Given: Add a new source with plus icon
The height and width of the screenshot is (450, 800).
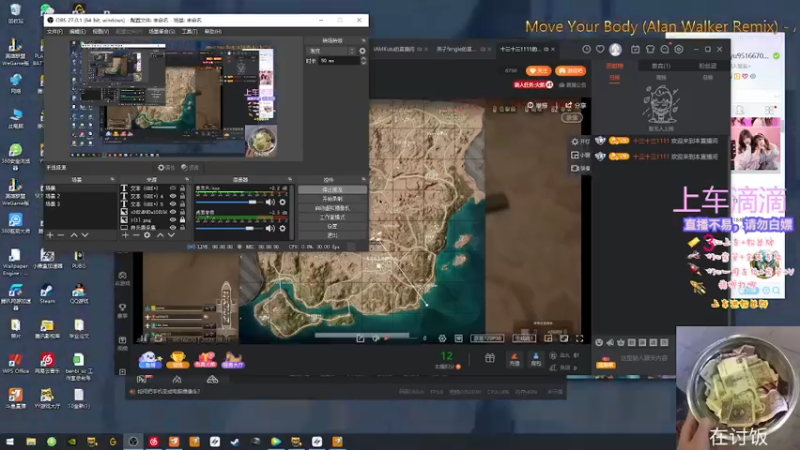Looking at the screenshot, I should point(125,235).
